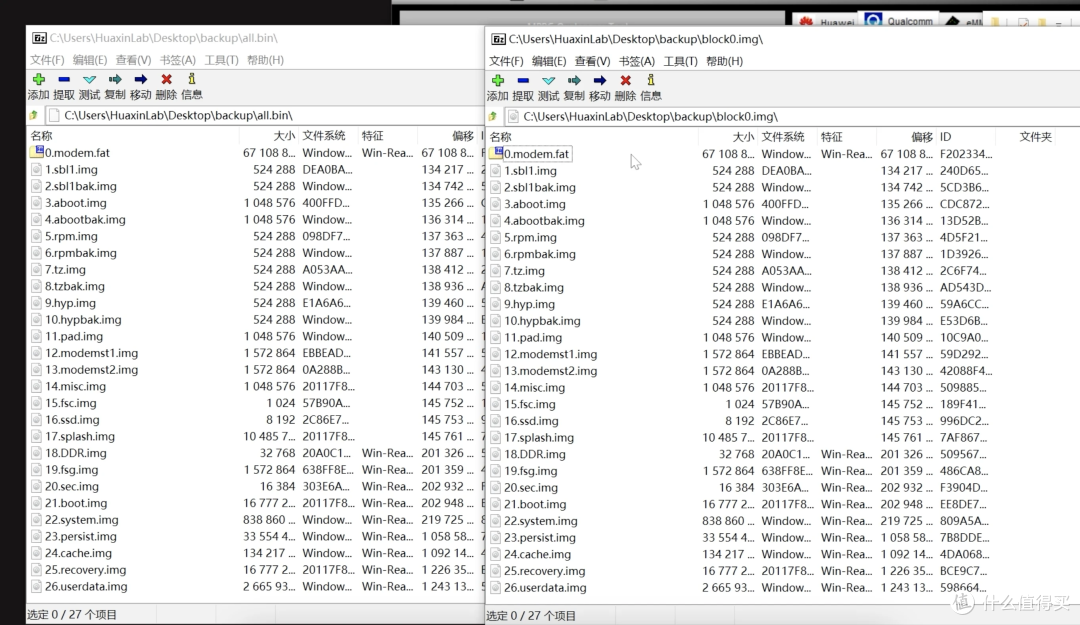
Task: Open the address bar dropdown in right window
Action: (1072, 115)
